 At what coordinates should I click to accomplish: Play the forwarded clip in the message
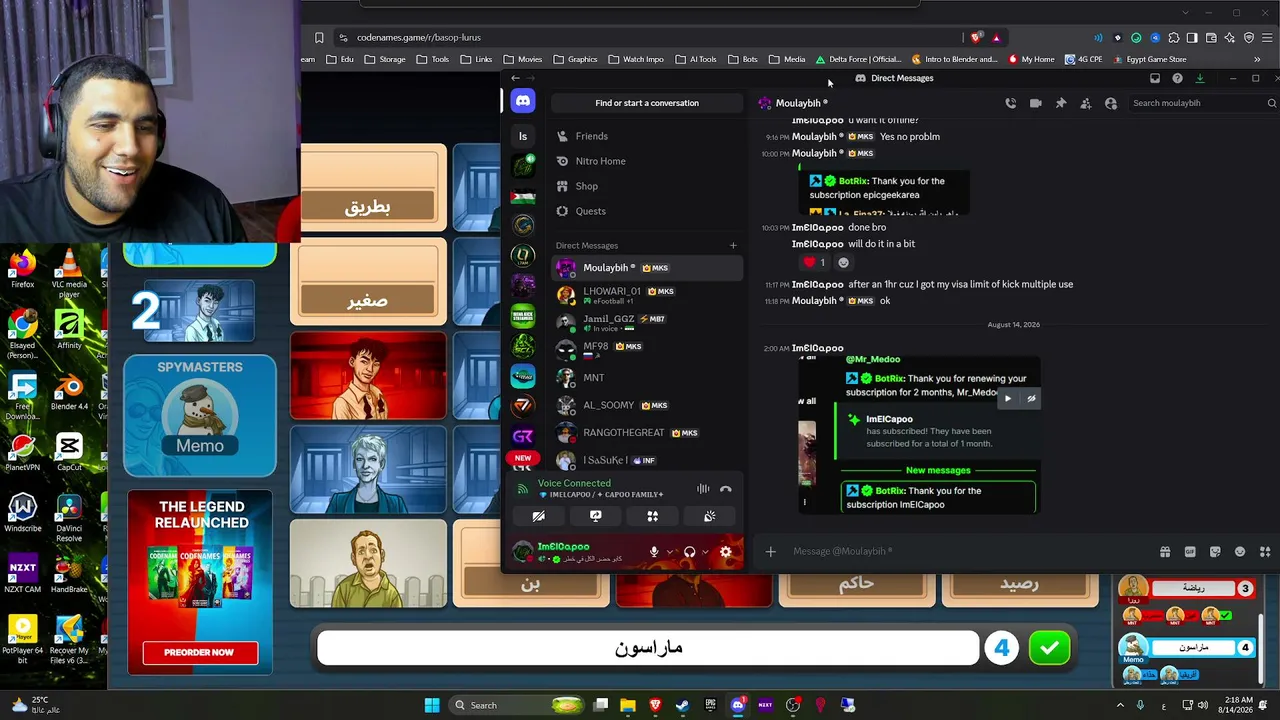1008,398
